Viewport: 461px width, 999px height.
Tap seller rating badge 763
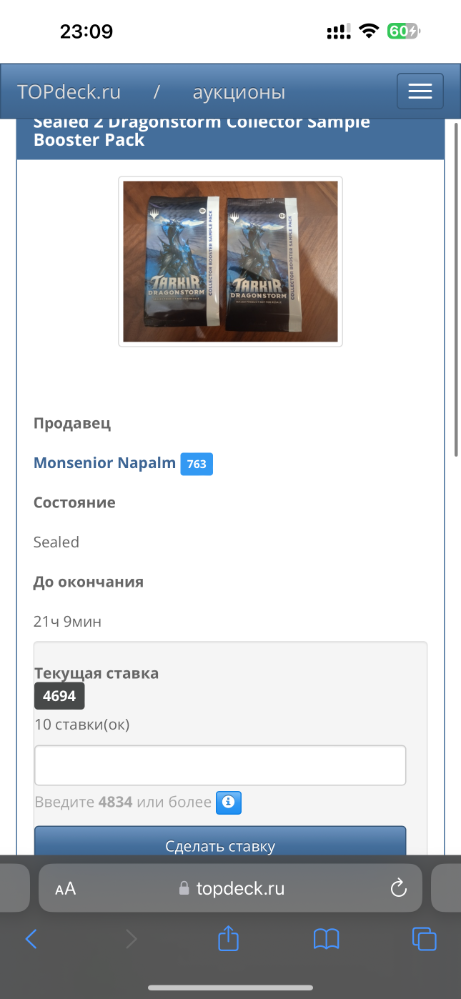tap(197, 464)
